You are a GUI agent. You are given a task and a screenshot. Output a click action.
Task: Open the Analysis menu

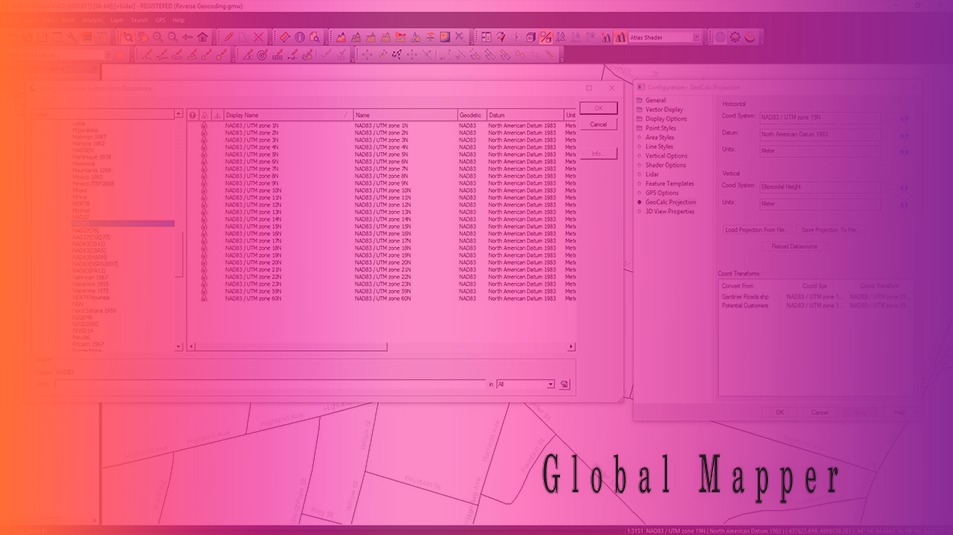coord(92,20)
